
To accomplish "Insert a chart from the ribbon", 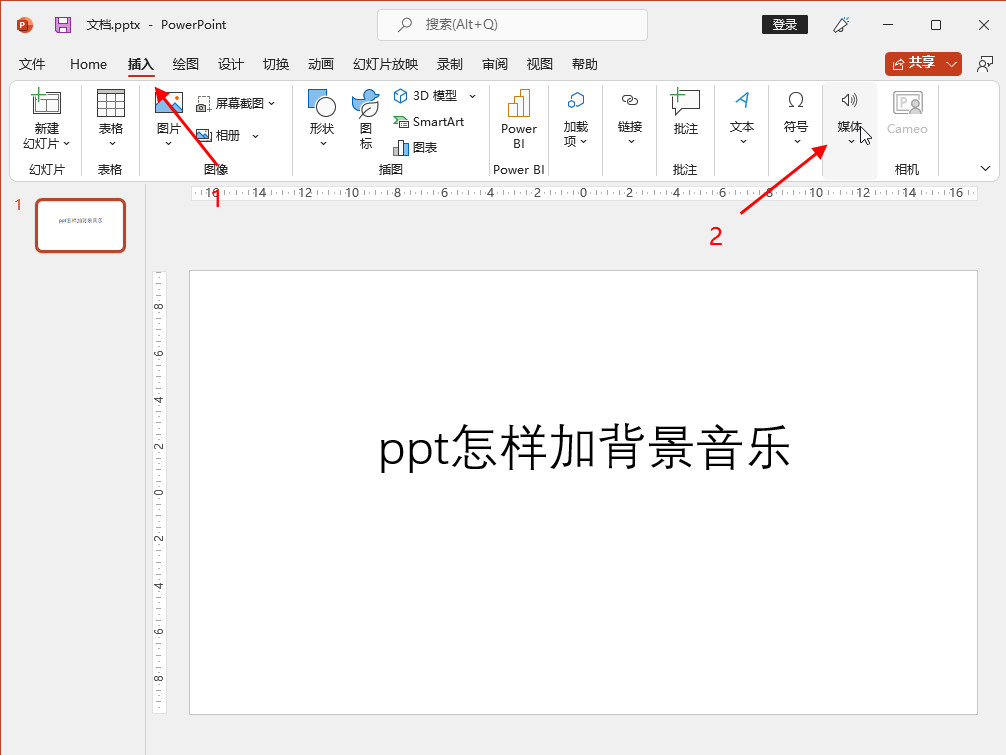I will click(x=416, y=147).
